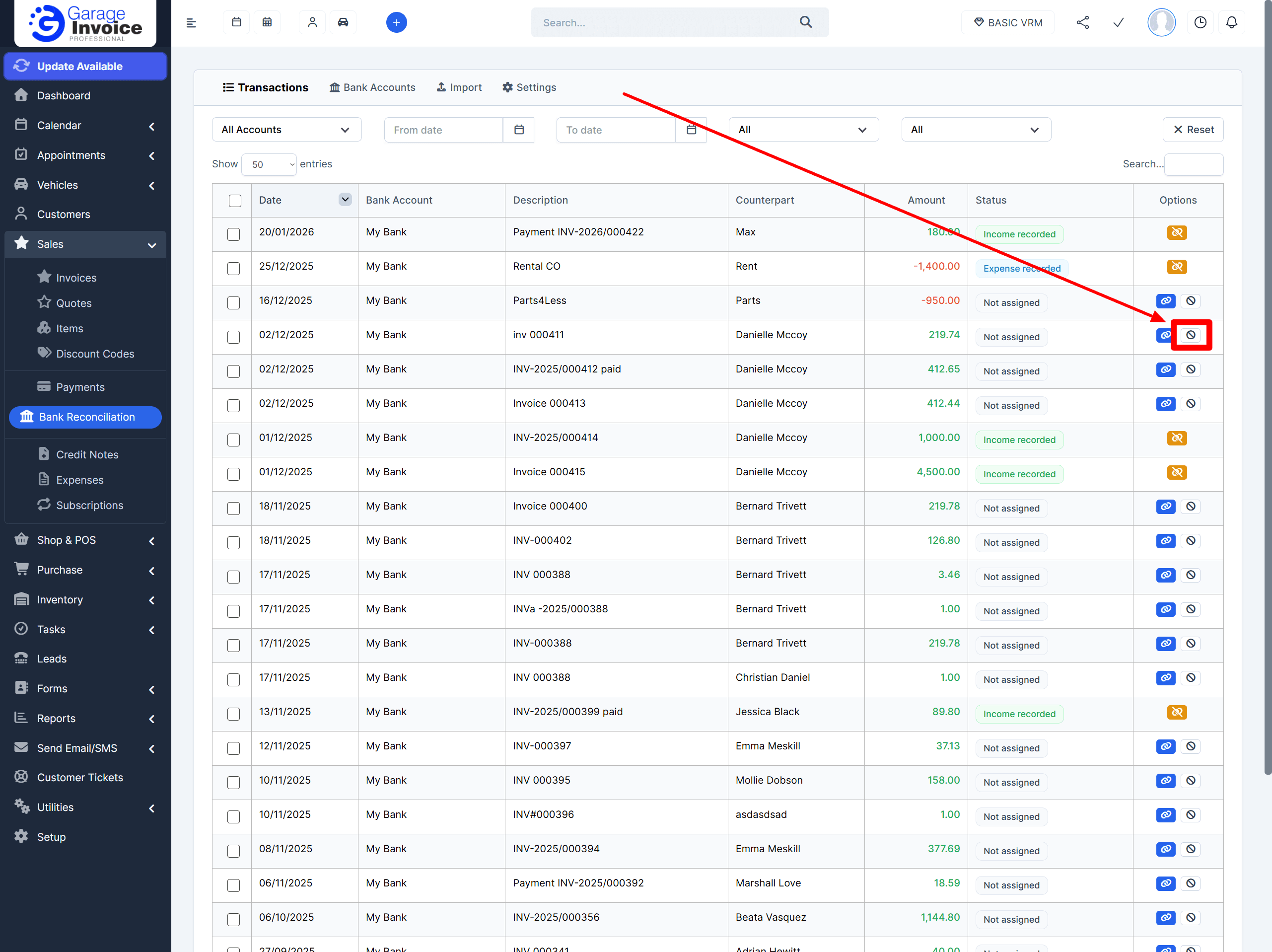Image resolution: width=1272 pixels, height=952 pixels.
Task: Click the unlink icon for Rental CO row
Action: [x=1177, y=267]
